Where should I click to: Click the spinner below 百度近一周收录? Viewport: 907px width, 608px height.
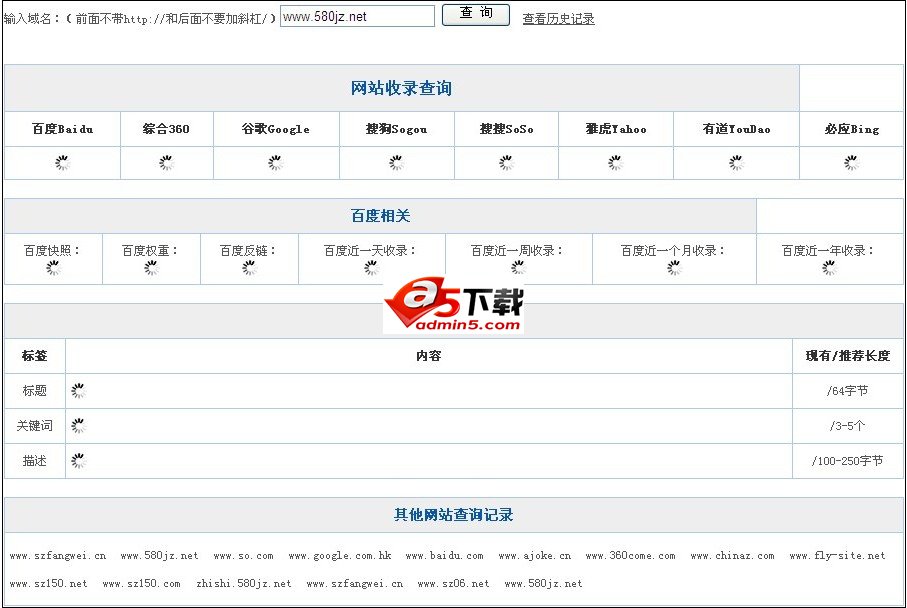[x=518, y=268]
